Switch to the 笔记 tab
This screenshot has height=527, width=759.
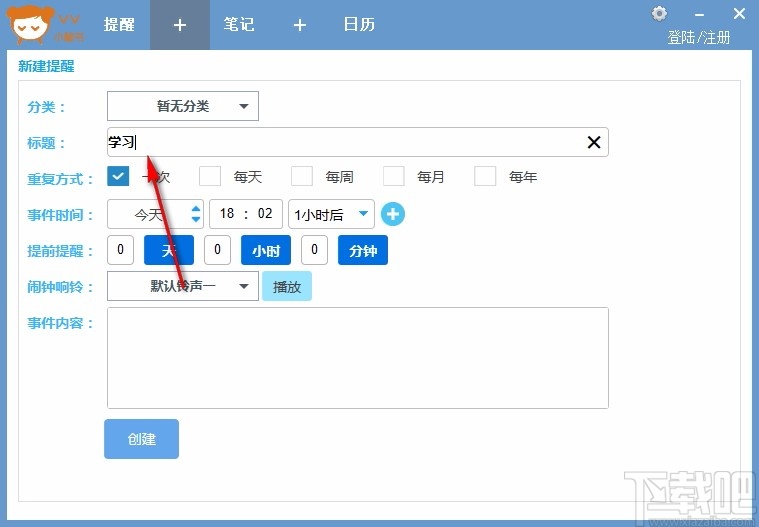(239, 25)
